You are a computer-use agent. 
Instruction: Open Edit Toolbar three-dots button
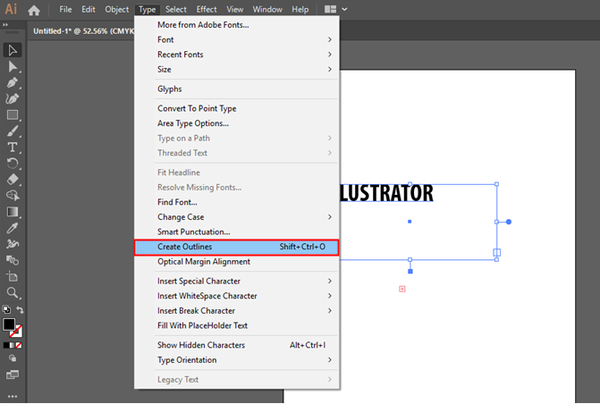[12, 396]
